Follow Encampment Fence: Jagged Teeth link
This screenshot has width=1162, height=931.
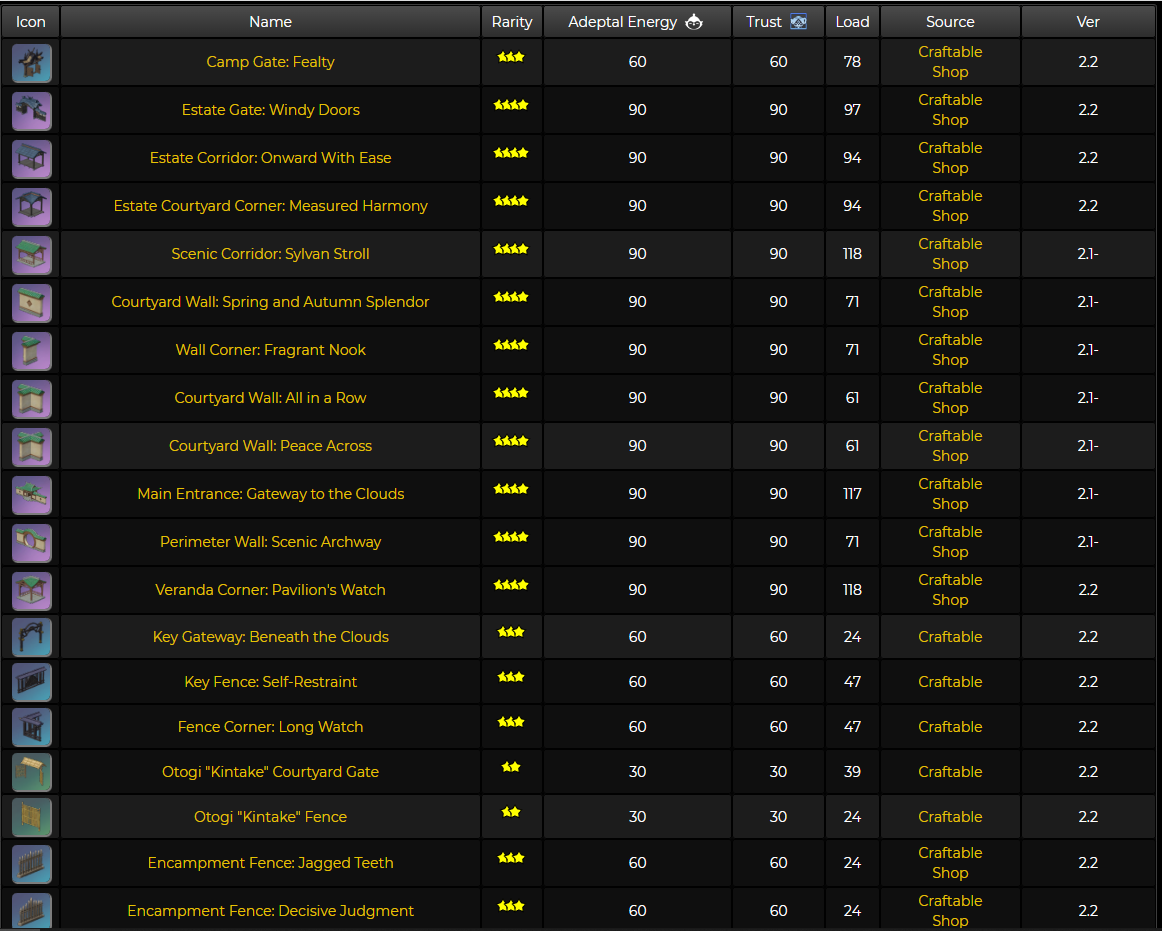pos(270,863)
